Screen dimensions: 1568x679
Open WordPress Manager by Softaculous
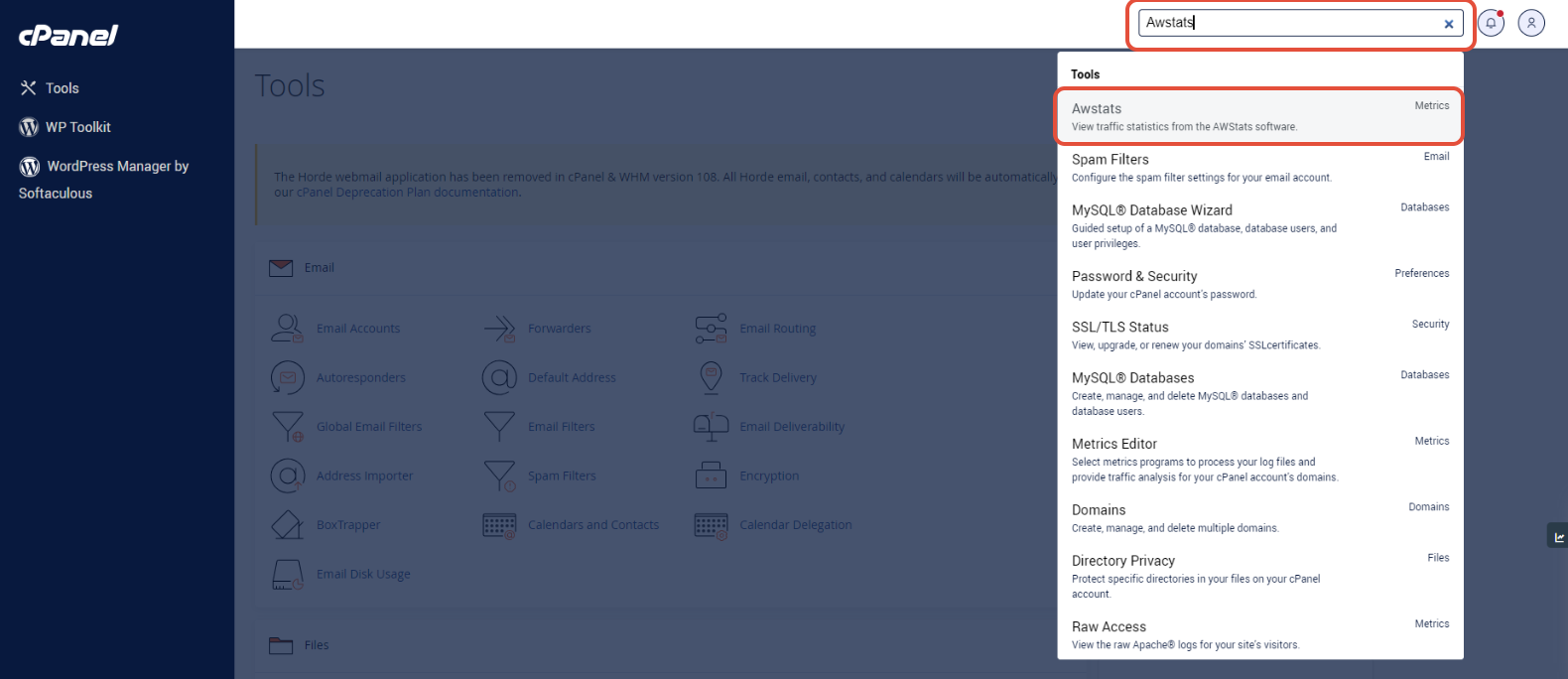(103, 180)
